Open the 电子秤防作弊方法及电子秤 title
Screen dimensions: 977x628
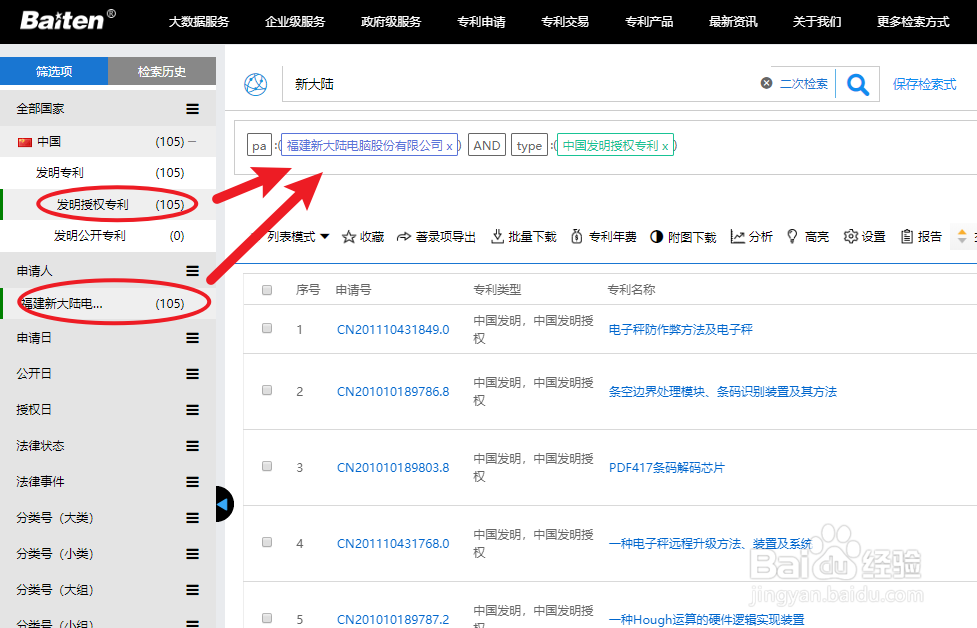[x=680, y=330]
